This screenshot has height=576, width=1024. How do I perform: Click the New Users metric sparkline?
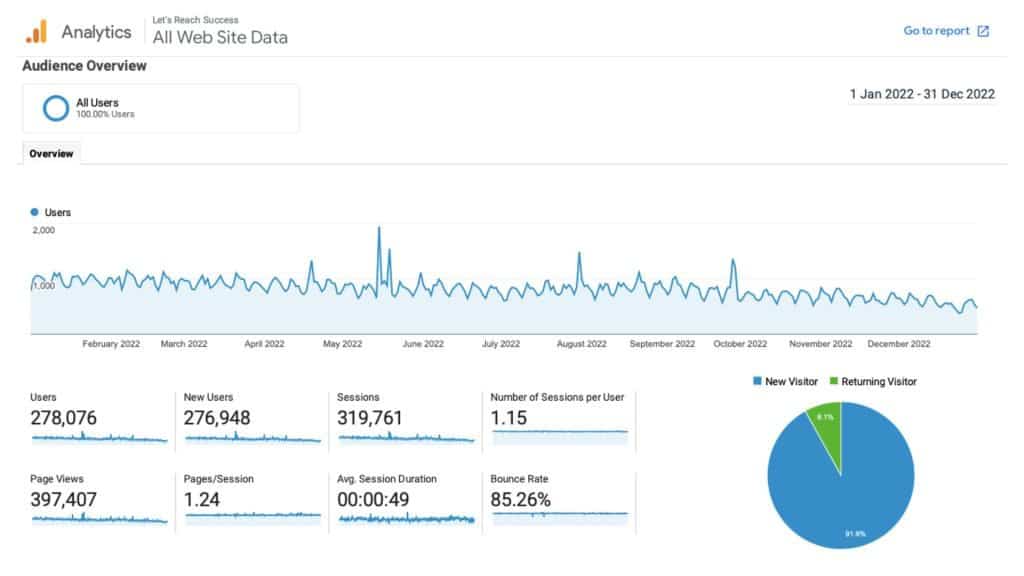(x=252, y=437)
